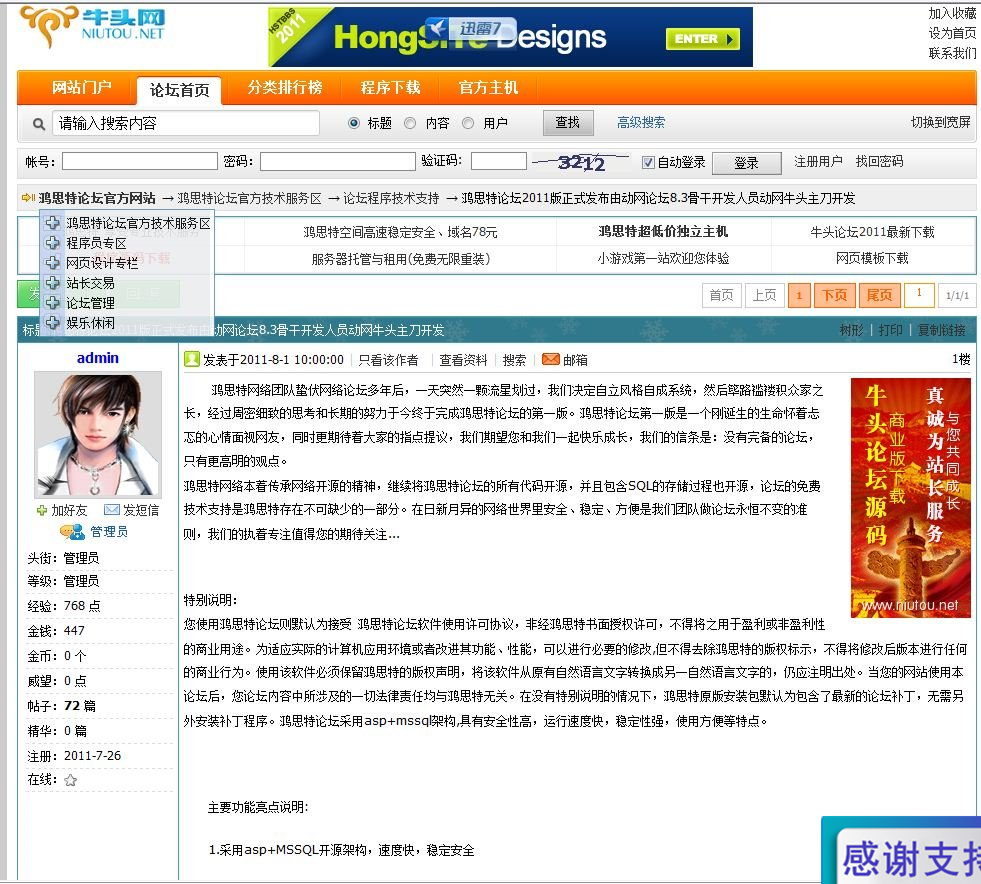Expand plus icon beside 网页设计专栏
Image resolution: width=981 pixels, height=884 pixels.
[53, 263]
